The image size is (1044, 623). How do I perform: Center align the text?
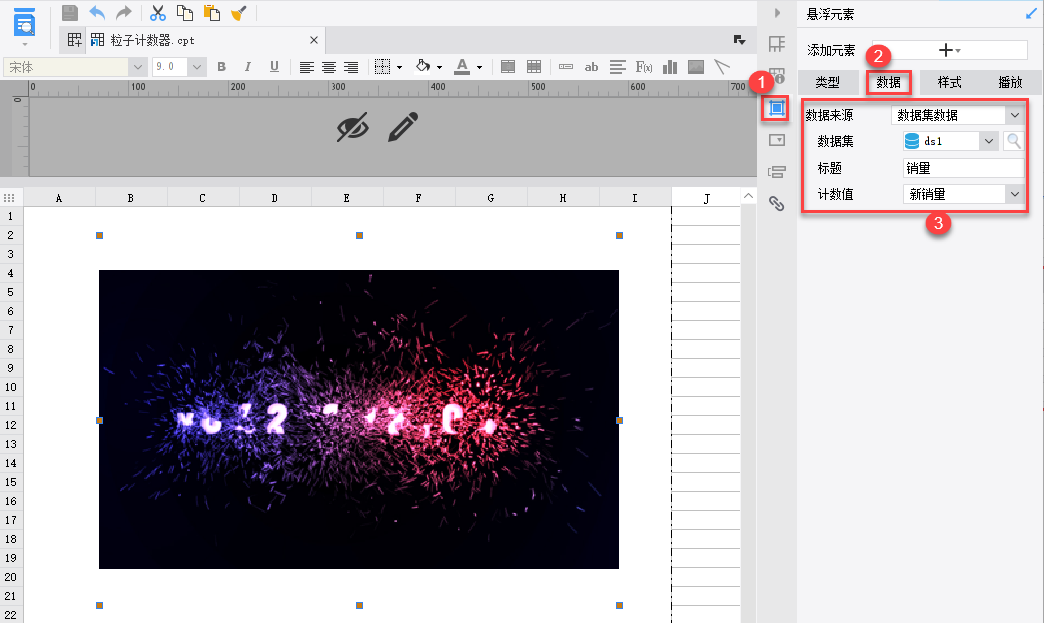coord(329,67)
